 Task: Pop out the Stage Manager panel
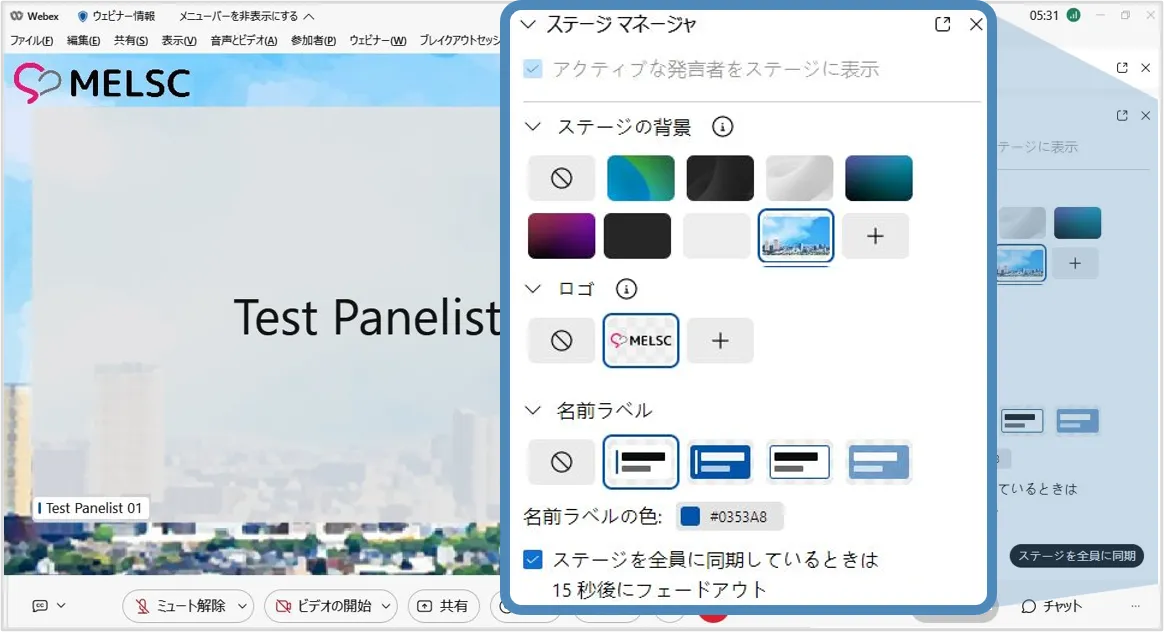[x=942, y=25]
